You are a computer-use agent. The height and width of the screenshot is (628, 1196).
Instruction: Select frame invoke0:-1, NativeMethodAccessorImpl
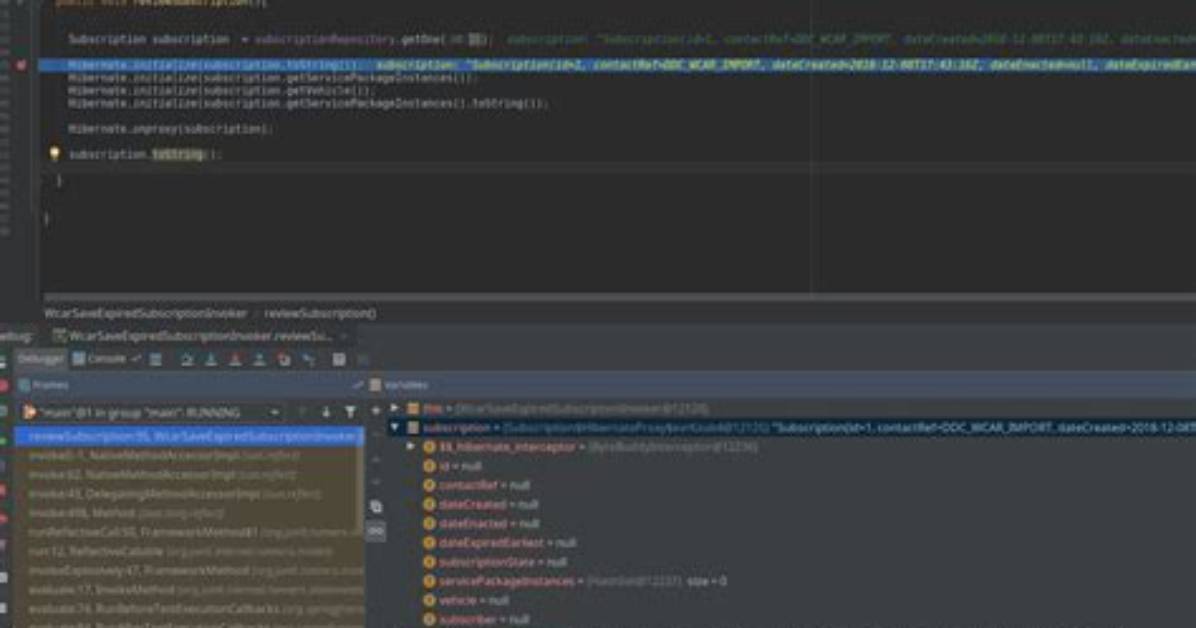(x=188, y=456)
